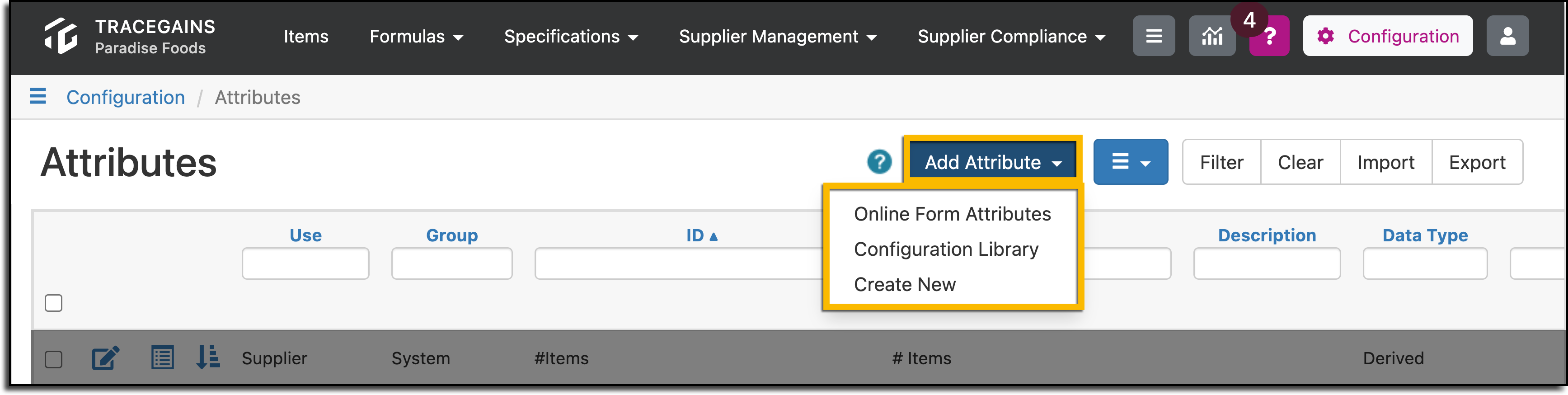
Task: Toggle the sidebar via breadcrumb hamburger icon
Action: [38, 96]
